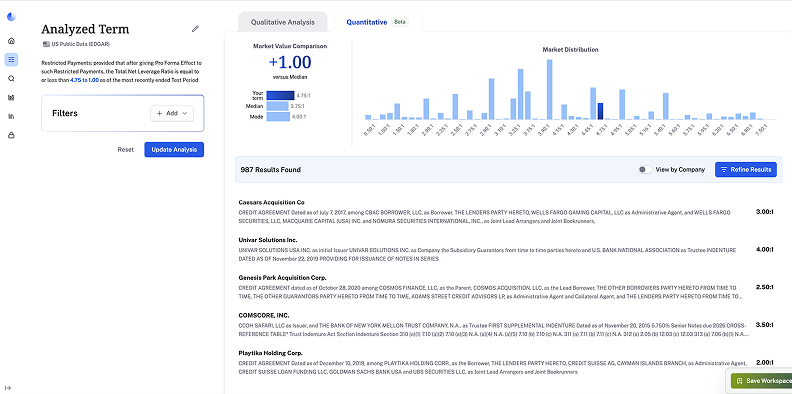The image size is (792, 394).
Task: Open the Add filter dropdown
Action: tap(172, 113)
